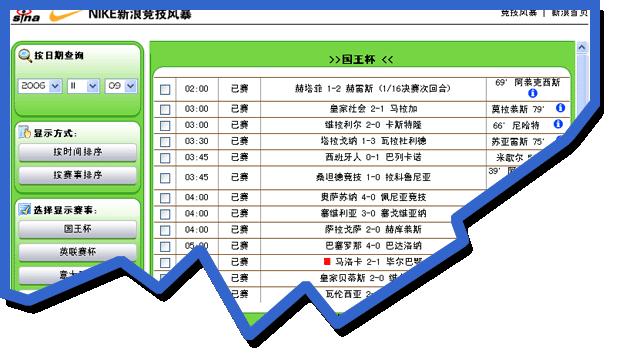Click the NIKE新浪竞技风暴 title
This screenshot has width=620, height=360.
tap(140, 14)
